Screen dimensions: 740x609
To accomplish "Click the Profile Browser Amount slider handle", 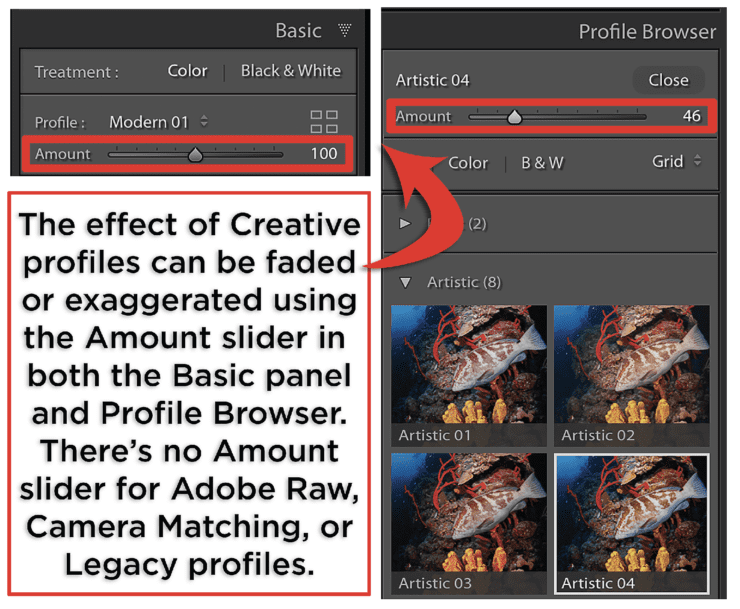I will point(514,117).
